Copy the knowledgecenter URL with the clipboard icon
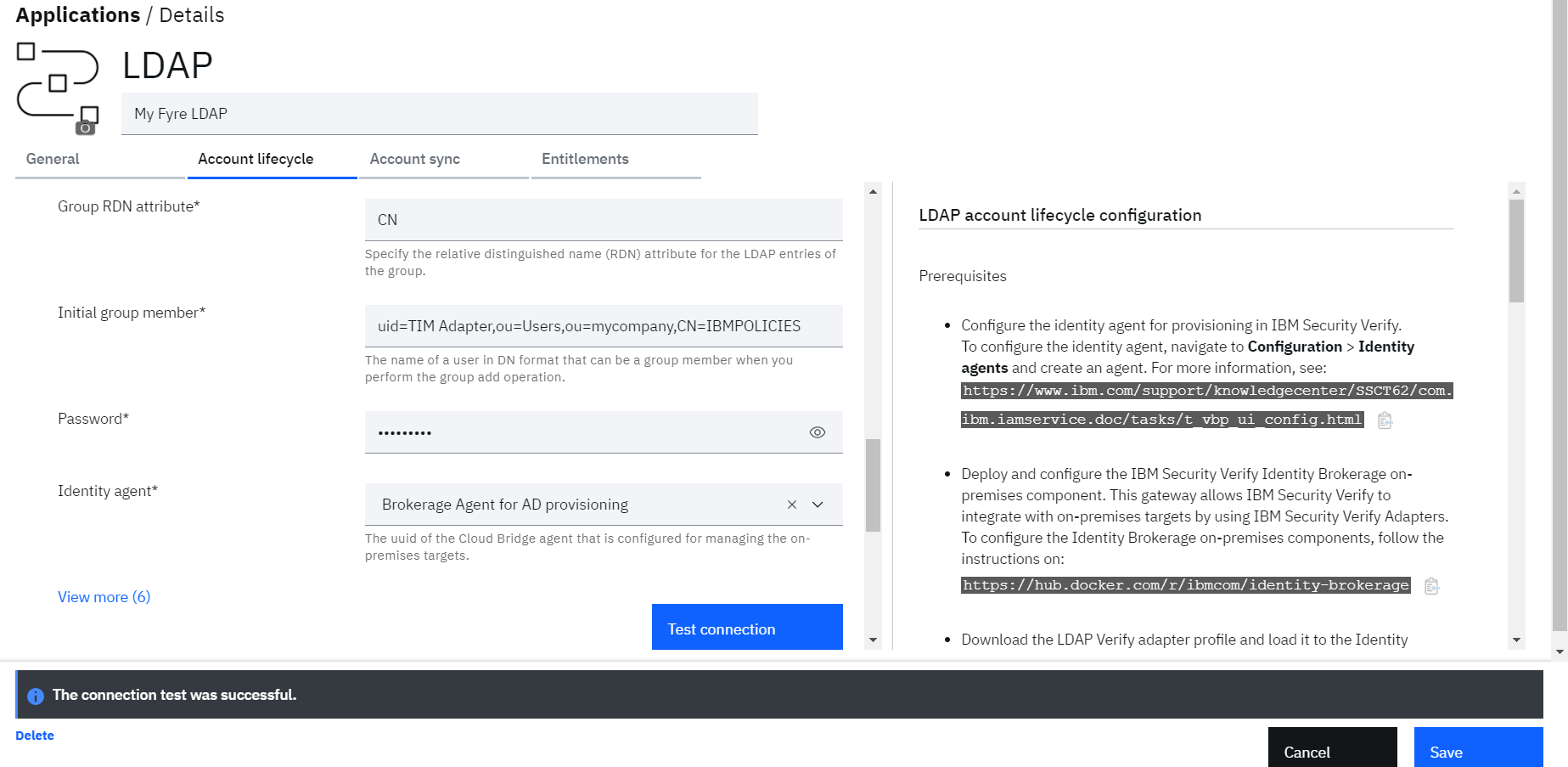1568x767 pixels. pos(1385,420)
